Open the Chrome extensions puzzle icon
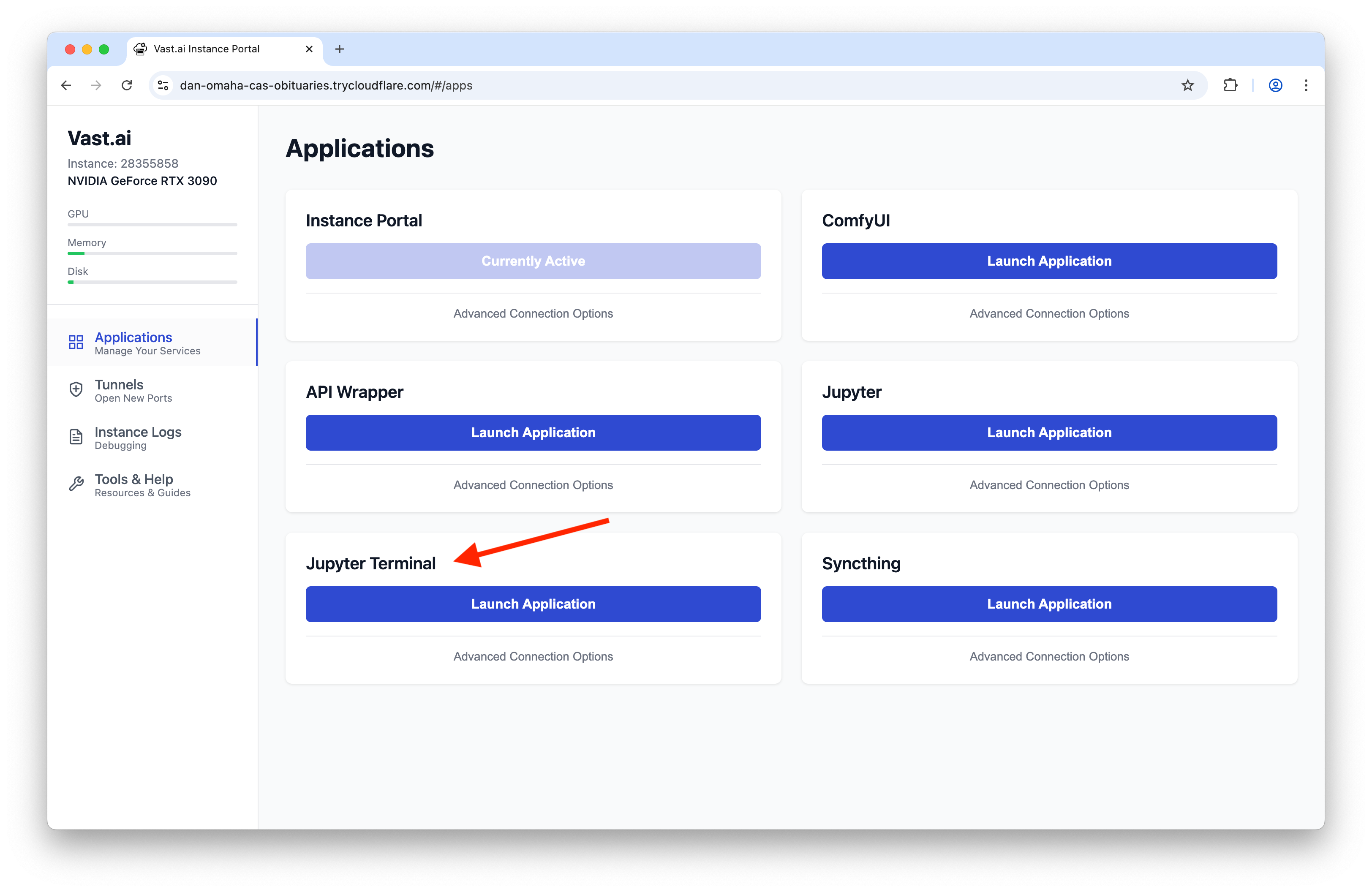The width and height of the screenshot is (1372, 892). click(x=1230, y=85)
